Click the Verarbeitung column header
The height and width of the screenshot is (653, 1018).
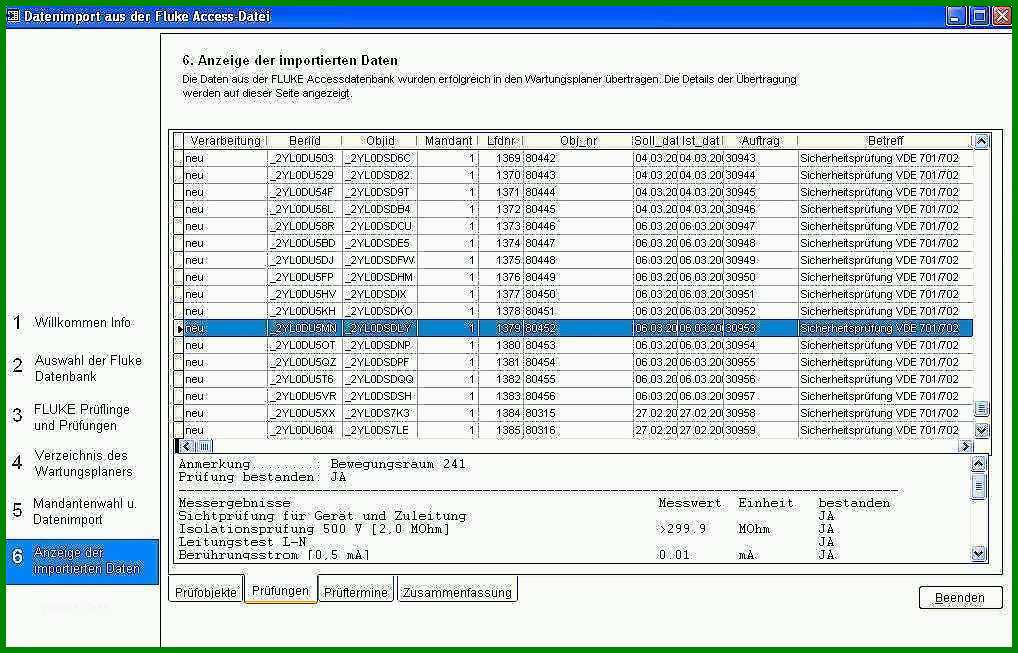tap(225, 141)
